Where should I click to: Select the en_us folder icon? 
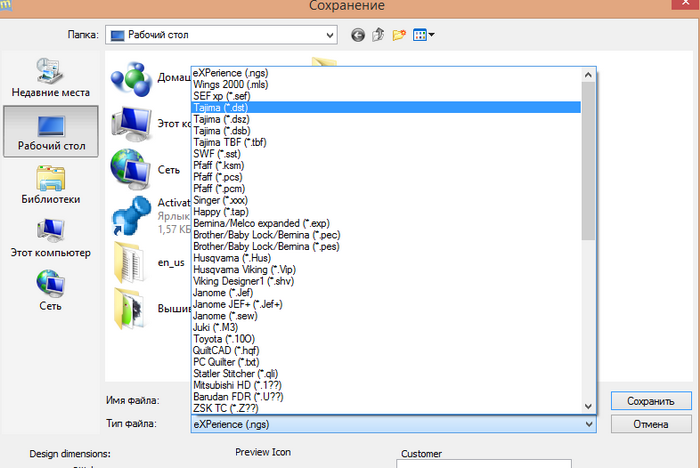tap(130, 263)
